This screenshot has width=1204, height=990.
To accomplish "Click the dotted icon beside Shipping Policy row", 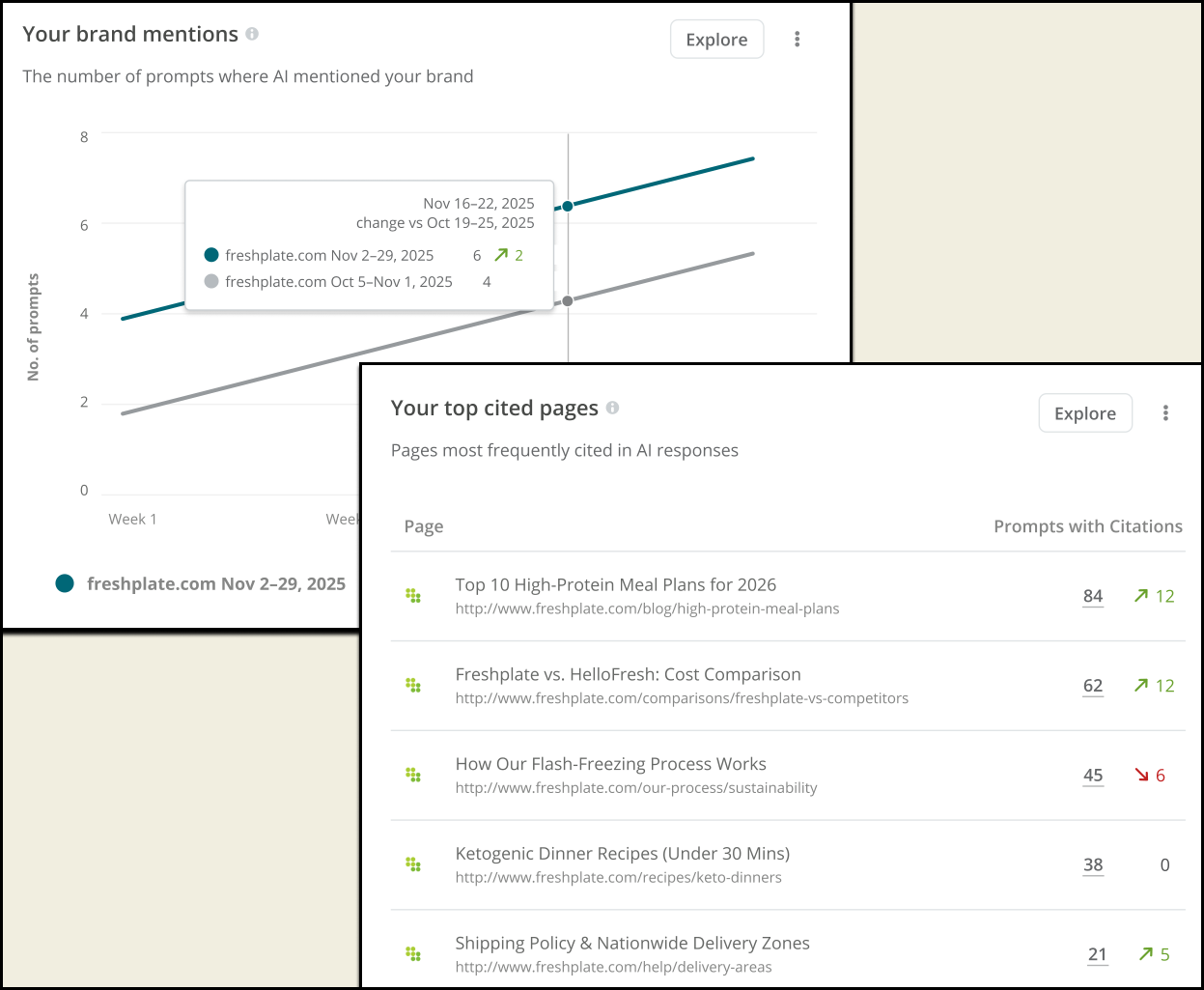I will click(x=413, y=954).
